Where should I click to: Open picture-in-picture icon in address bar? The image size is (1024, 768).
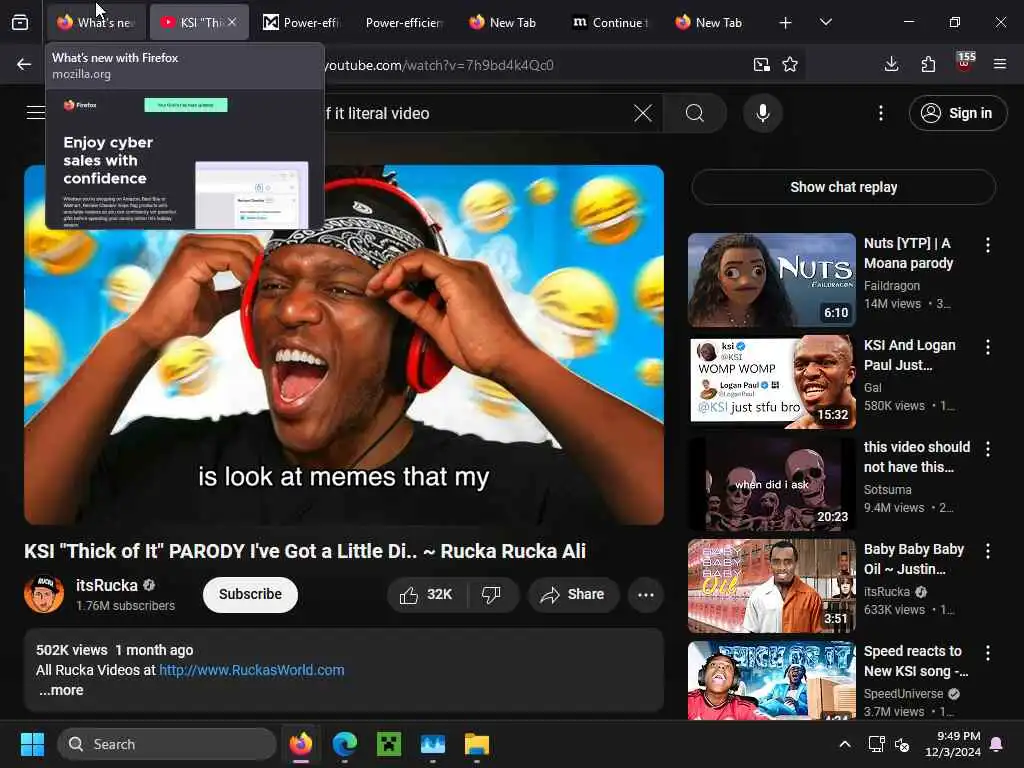(x=761, y=64)
